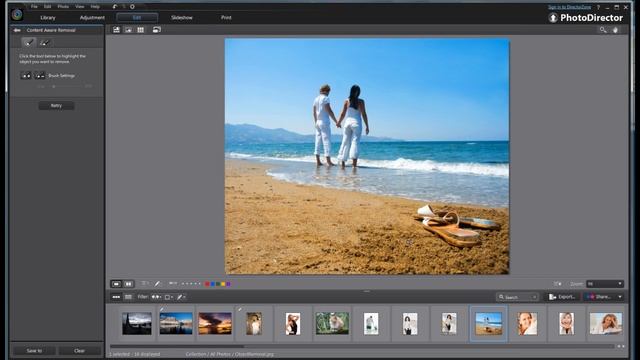Image resolution: width=640 pixels, height=360 pixels.
Task: Select the beach couple thumbnail
Action: [x=489, y=323]
